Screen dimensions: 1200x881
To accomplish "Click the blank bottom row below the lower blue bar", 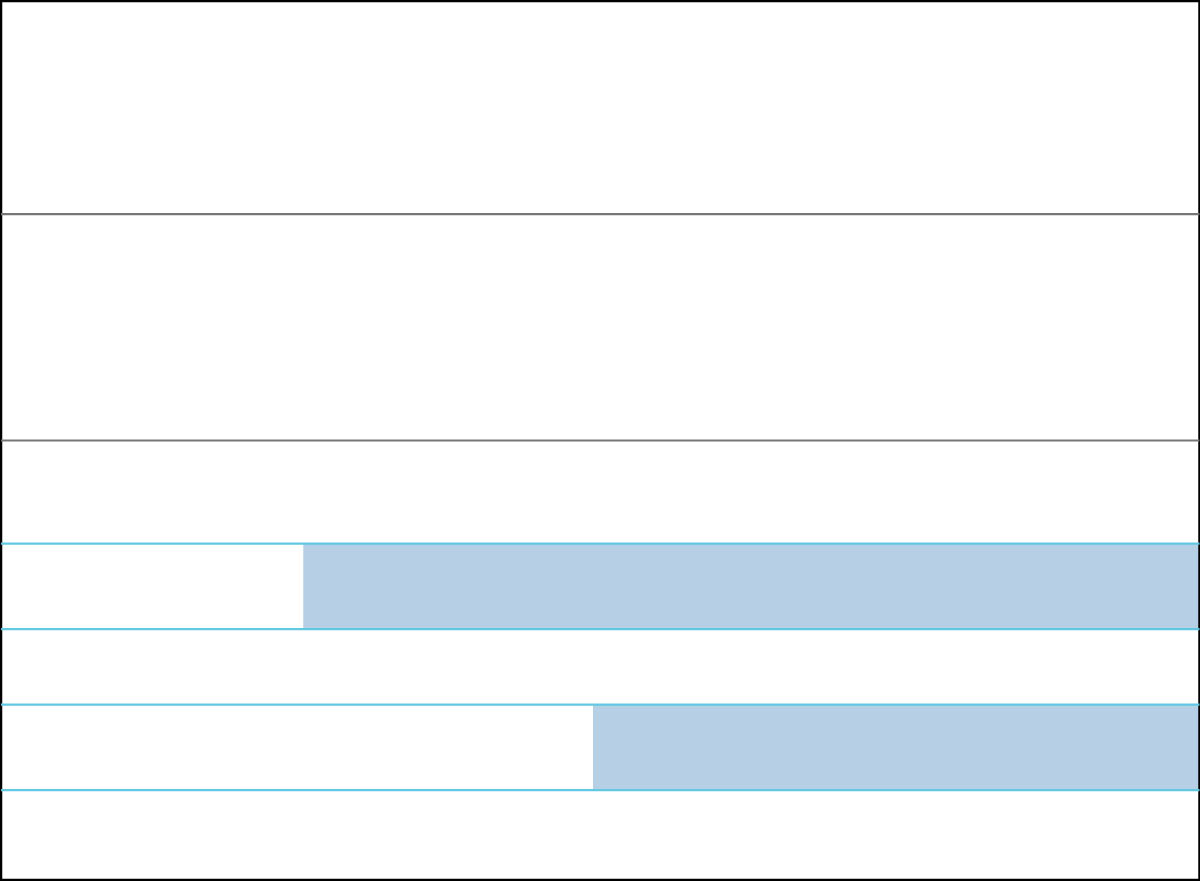I will point(600,834).
